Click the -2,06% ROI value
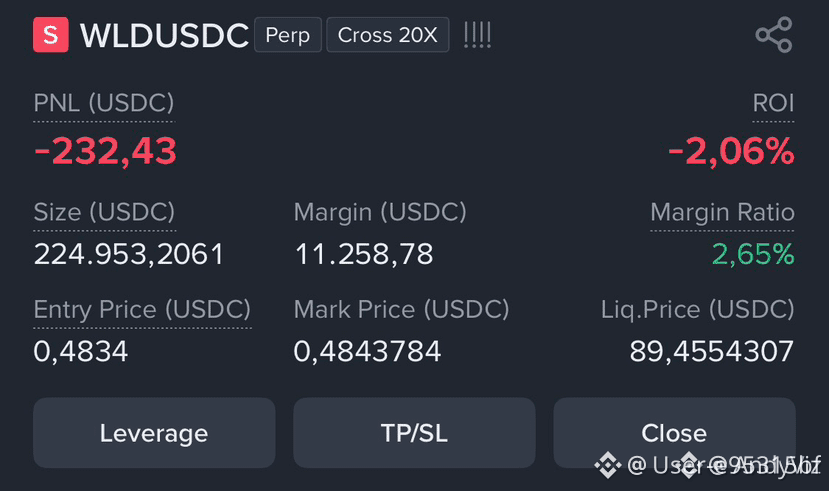The image size is (829, 491). tap(731, 151)
